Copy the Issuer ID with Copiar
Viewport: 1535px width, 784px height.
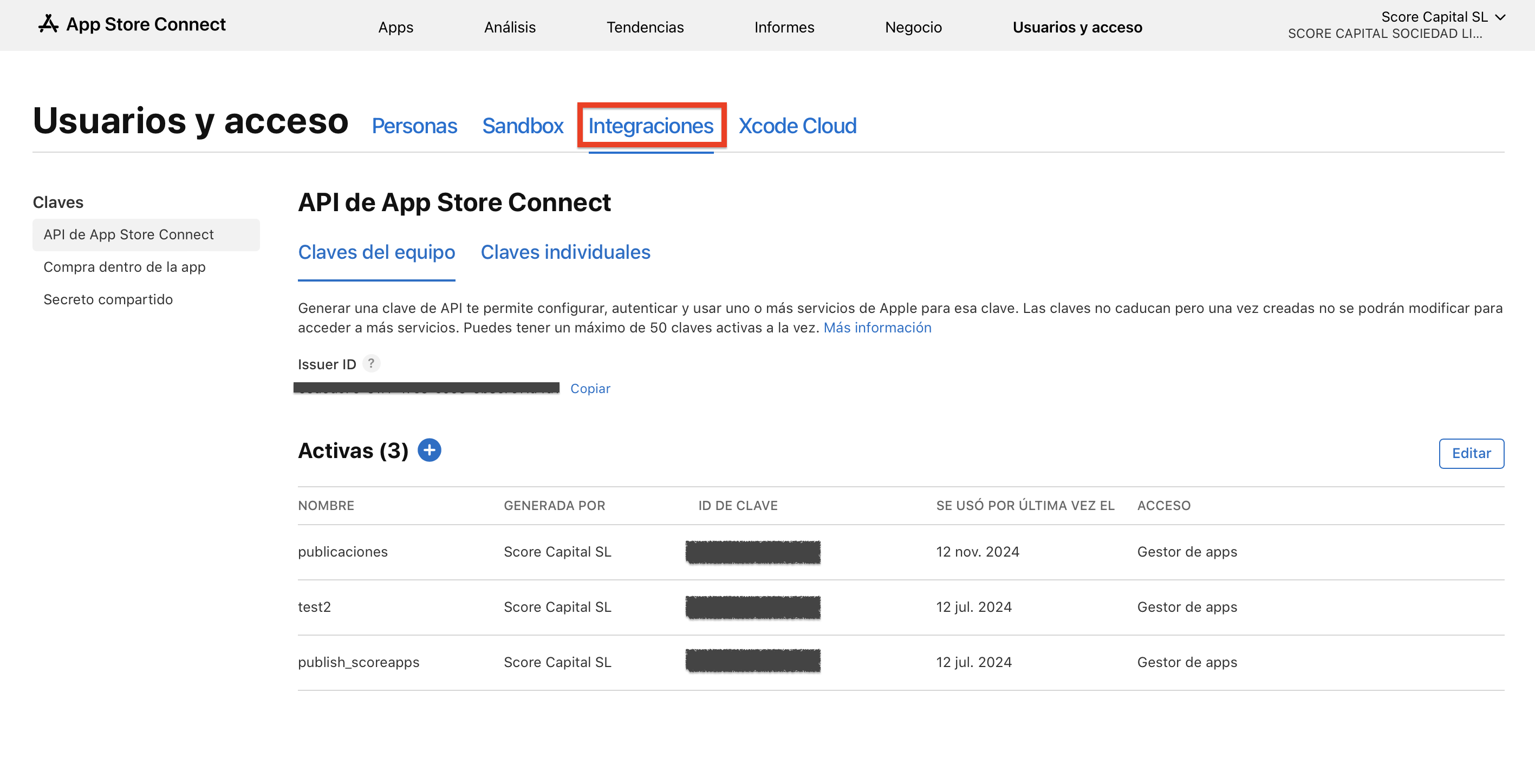coord(590,388)
